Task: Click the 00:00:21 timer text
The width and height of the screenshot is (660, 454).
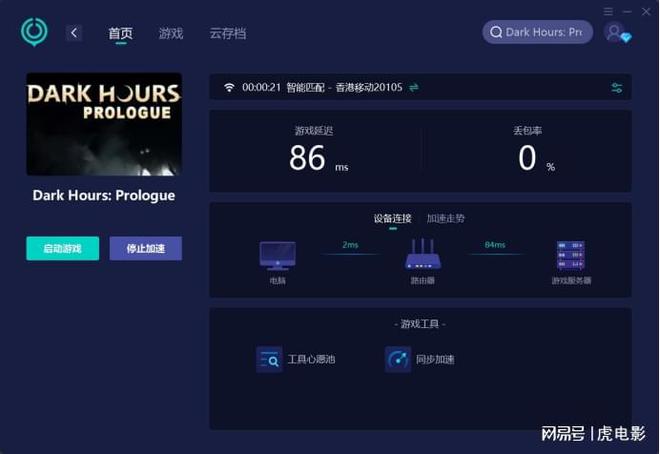Action: pos(261,87)
